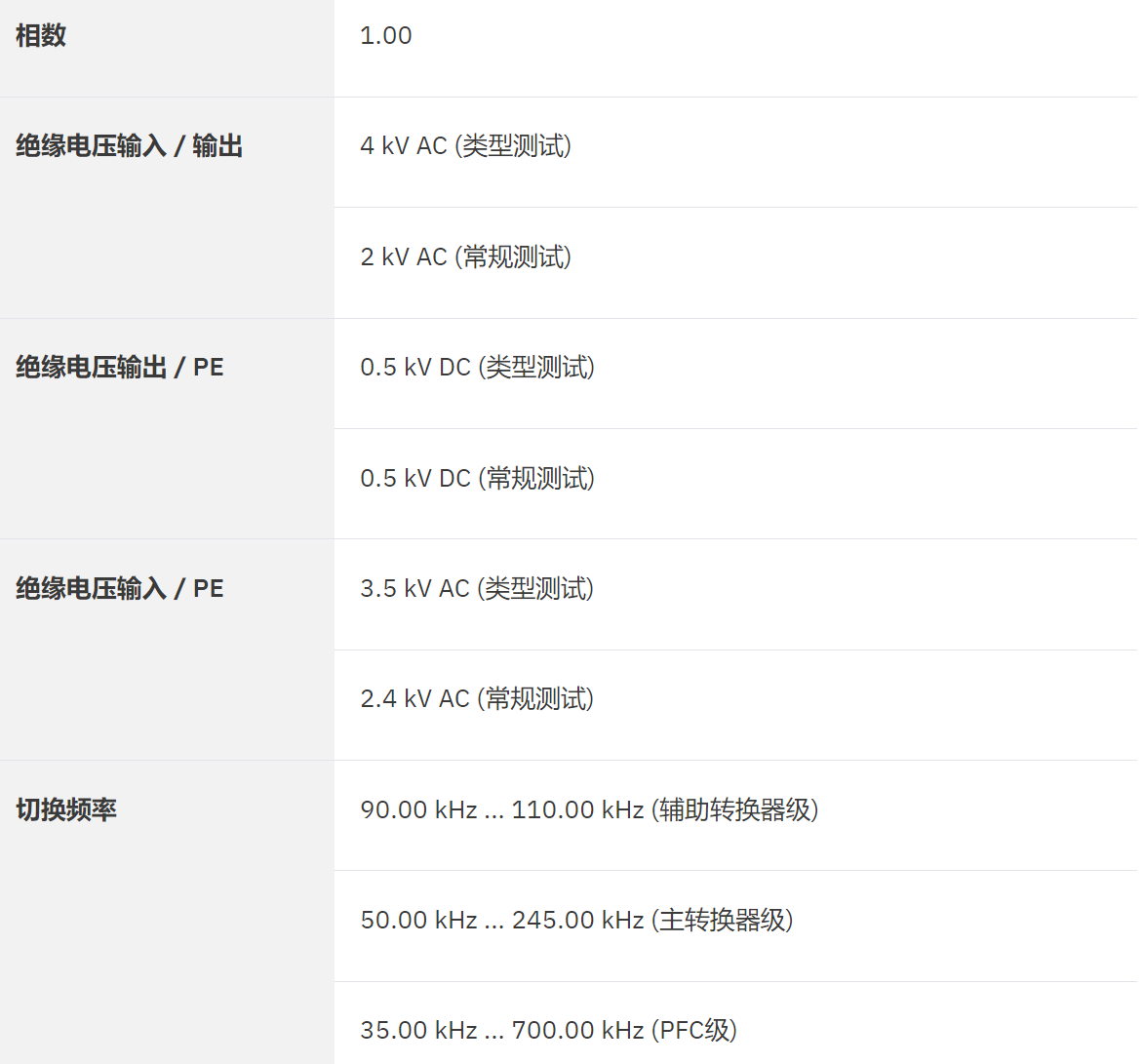Select the 3.5 kV AC (类型测试) value
Image resolution: width=1143 pixels, height=1064 pixels.
(x=476, y=589)
